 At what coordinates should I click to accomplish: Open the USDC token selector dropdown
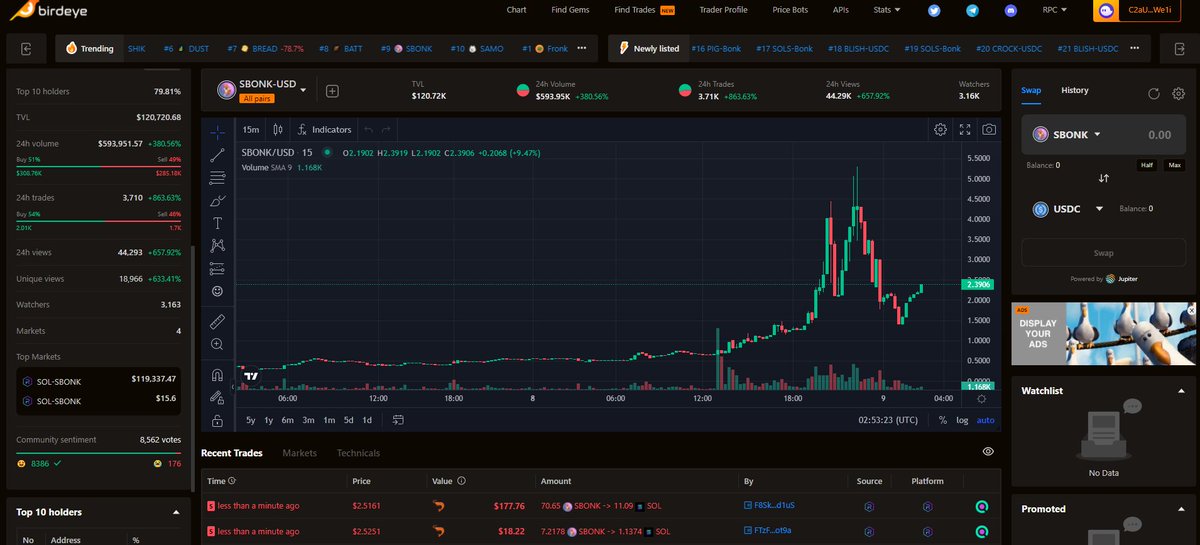(x=1067, y=209)
